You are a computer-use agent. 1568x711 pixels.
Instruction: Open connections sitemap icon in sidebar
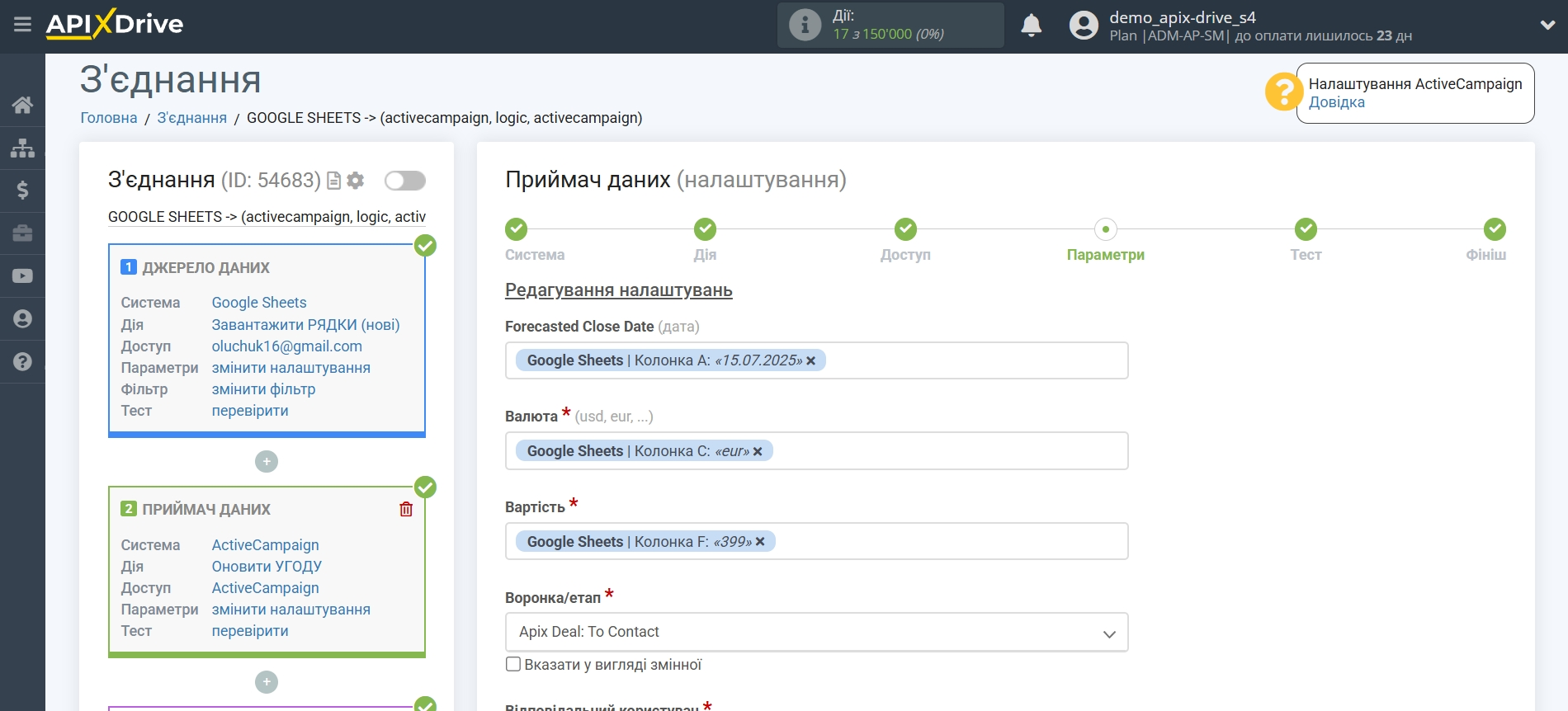click(x=22, y=148)
